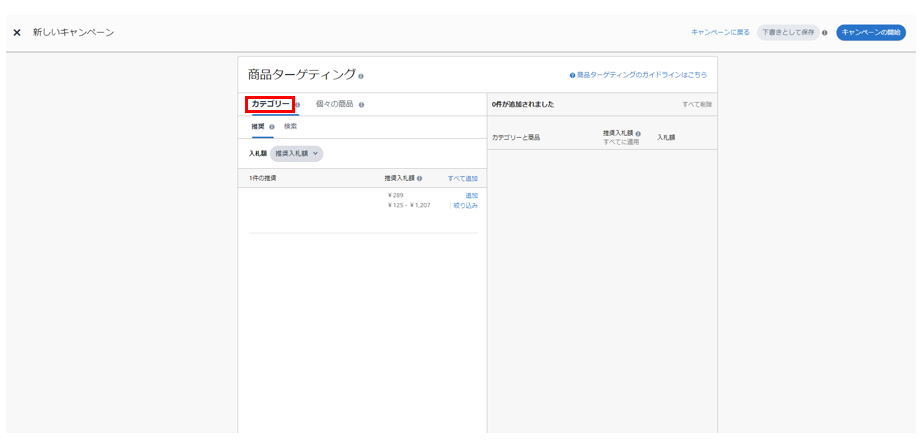Select the 推奨 sub-tab
This screenshot has width=924, height=445.
click(x=258, y=126)
